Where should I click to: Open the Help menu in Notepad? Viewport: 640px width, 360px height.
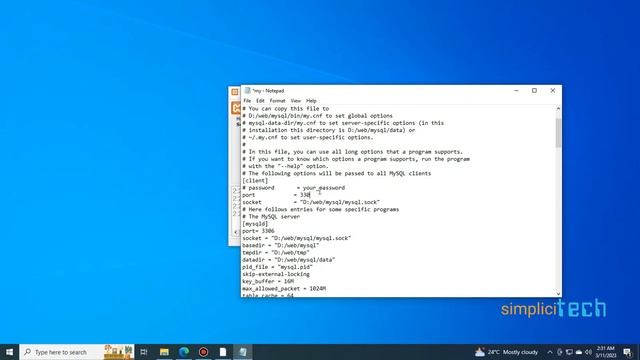click(311, 101)
